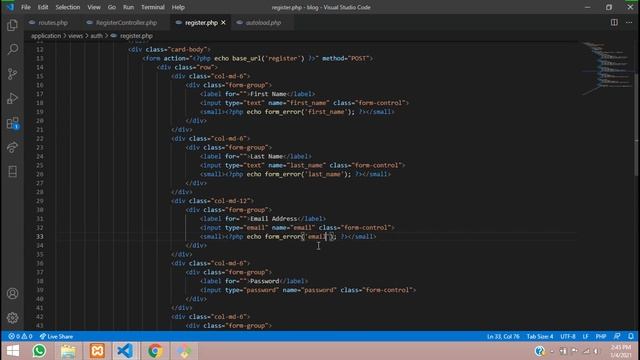Switch to Visual Studio Code taskbar icon
640x360 pixels.
coord(125,351)
